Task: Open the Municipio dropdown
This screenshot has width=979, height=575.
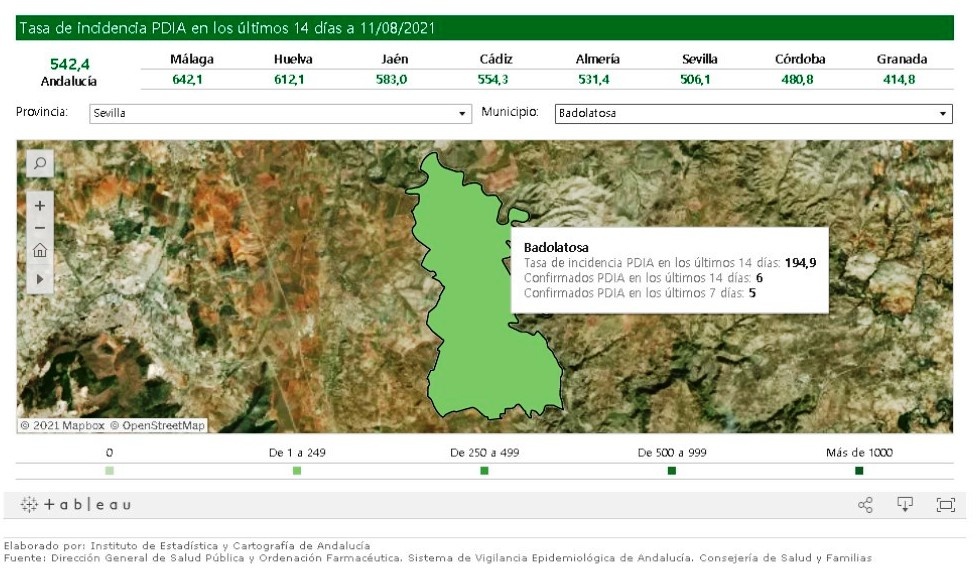Action: click(x=753, y=114)
